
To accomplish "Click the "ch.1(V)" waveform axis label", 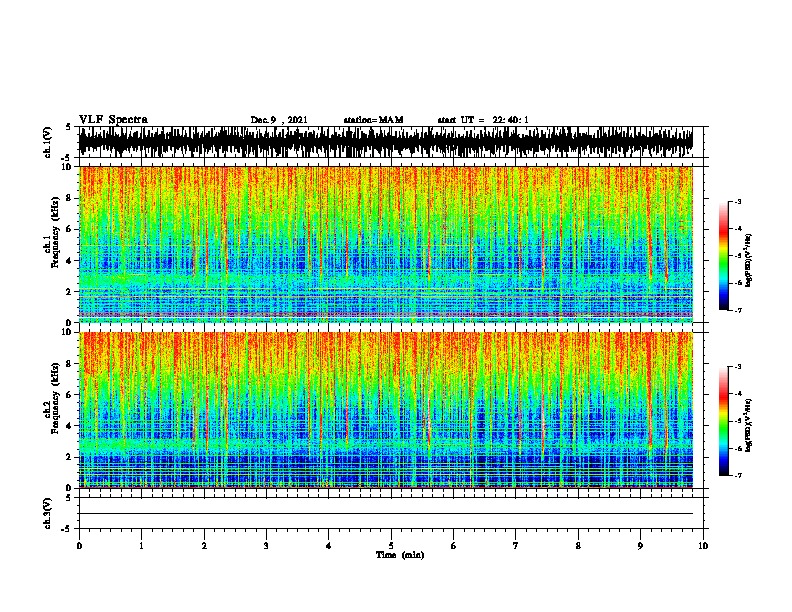I will [48, 142].
